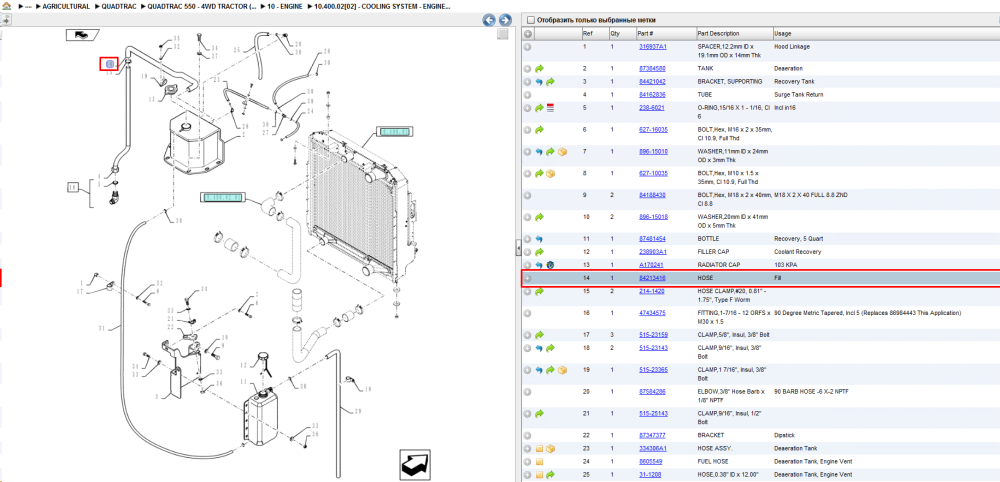Open QUADTRAC breadcrumb level
This screenshot has height=482, width=1000.
119,6
